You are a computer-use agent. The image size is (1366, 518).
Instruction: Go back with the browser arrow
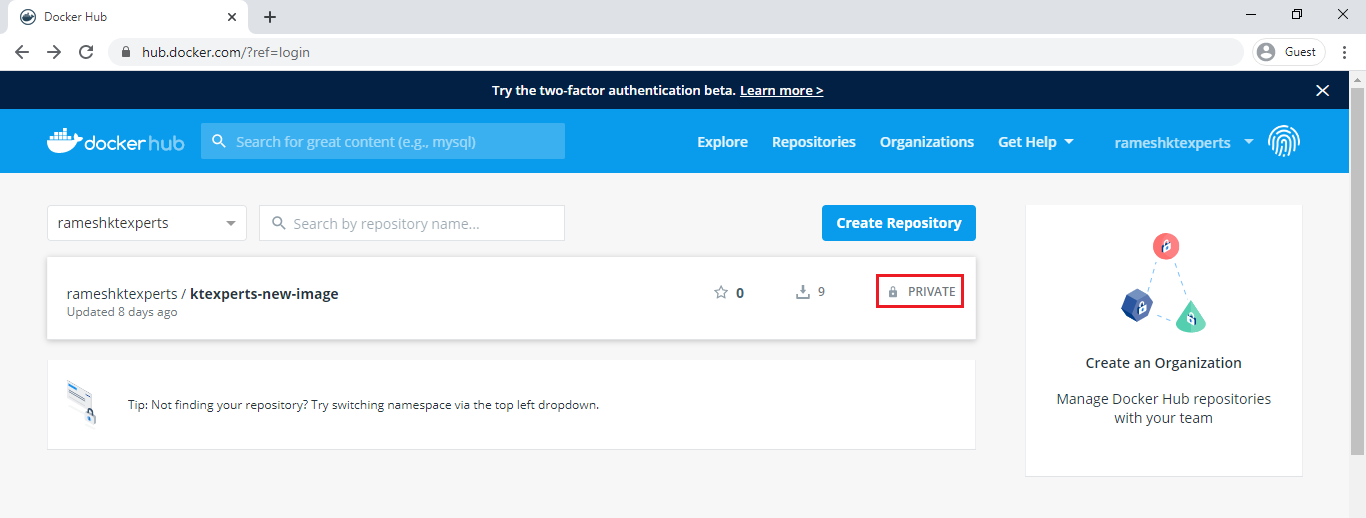click(22, 52)
